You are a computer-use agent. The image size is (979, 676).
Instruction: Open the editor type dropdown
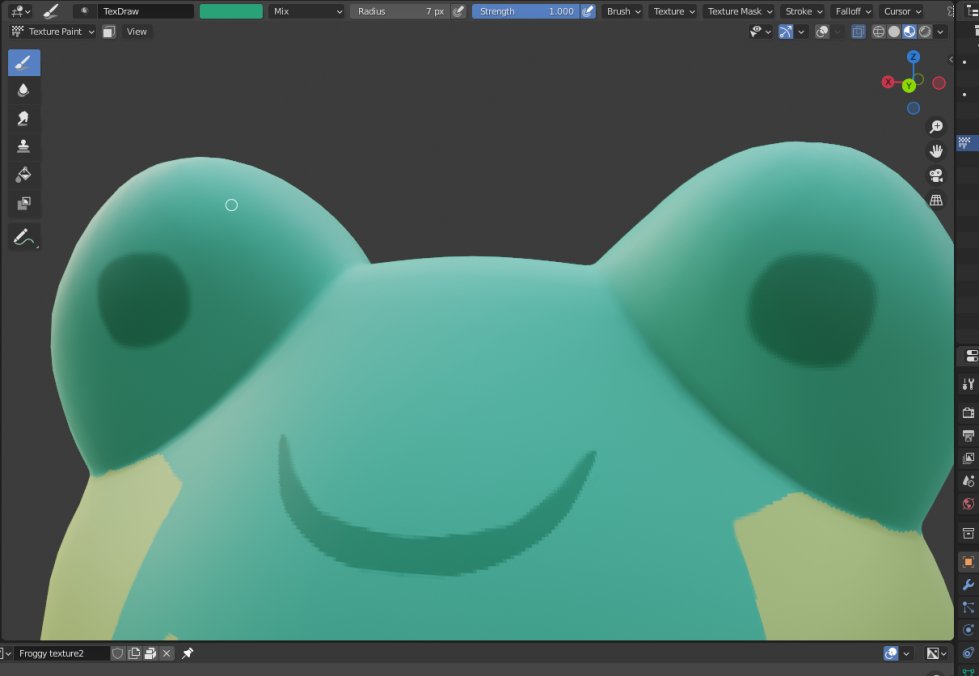(x=21, y=11)
